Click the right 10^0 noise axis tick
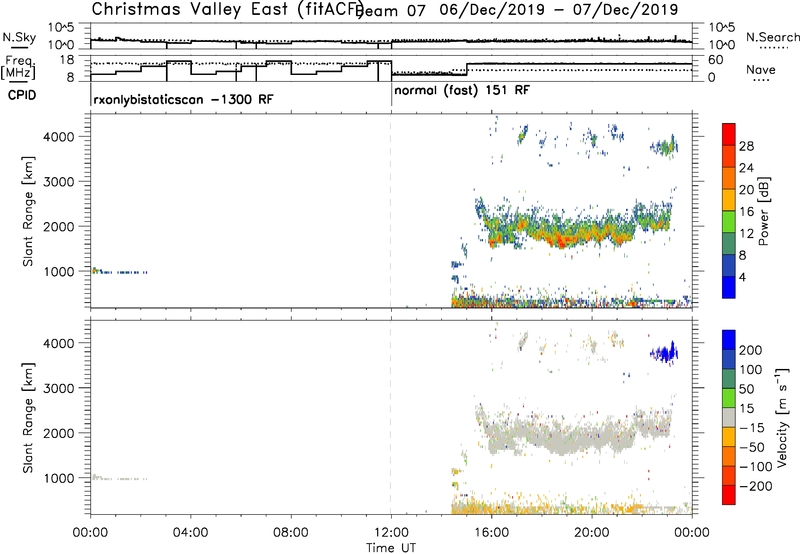Image resolution: width=800 pixels, height=554 pixels. (722, 45)
